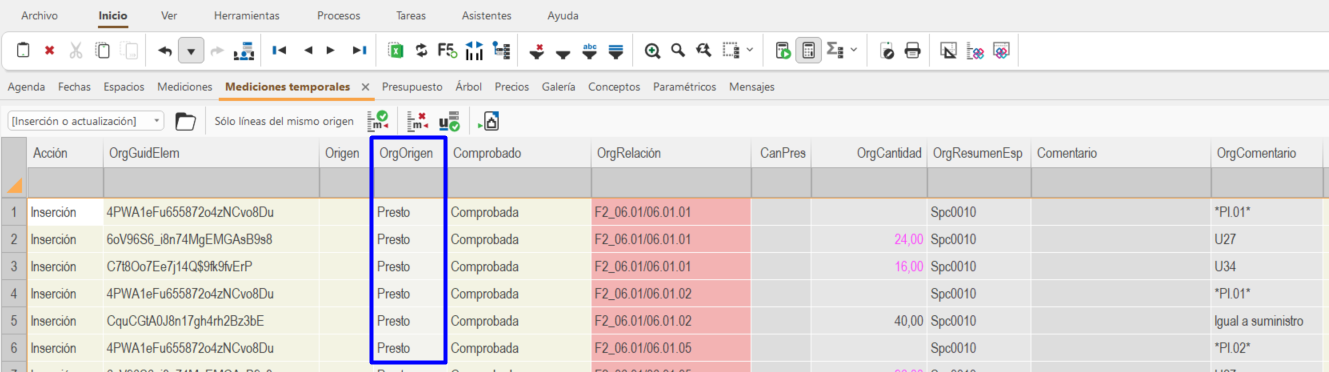Click the OrgComentario column header

[1266, 153]
